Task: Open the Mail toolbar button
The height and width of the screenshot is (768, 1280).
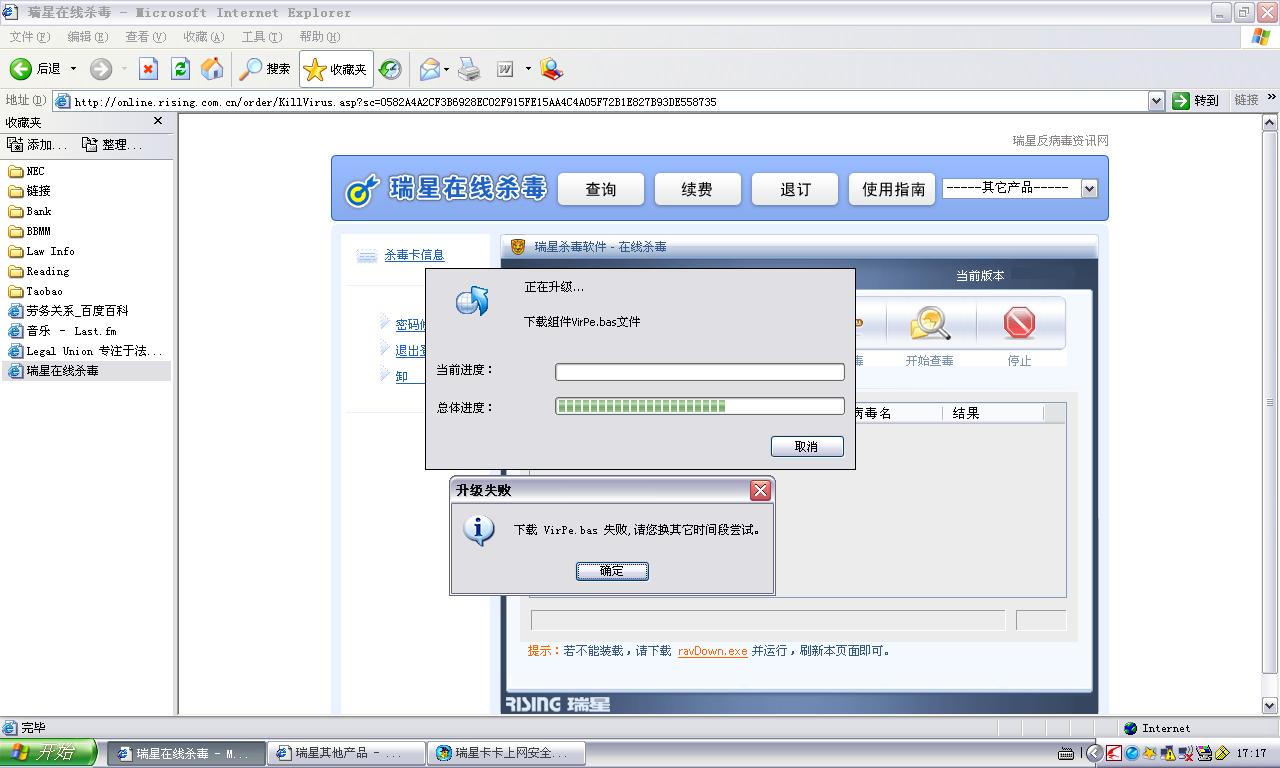Action: 429,69
